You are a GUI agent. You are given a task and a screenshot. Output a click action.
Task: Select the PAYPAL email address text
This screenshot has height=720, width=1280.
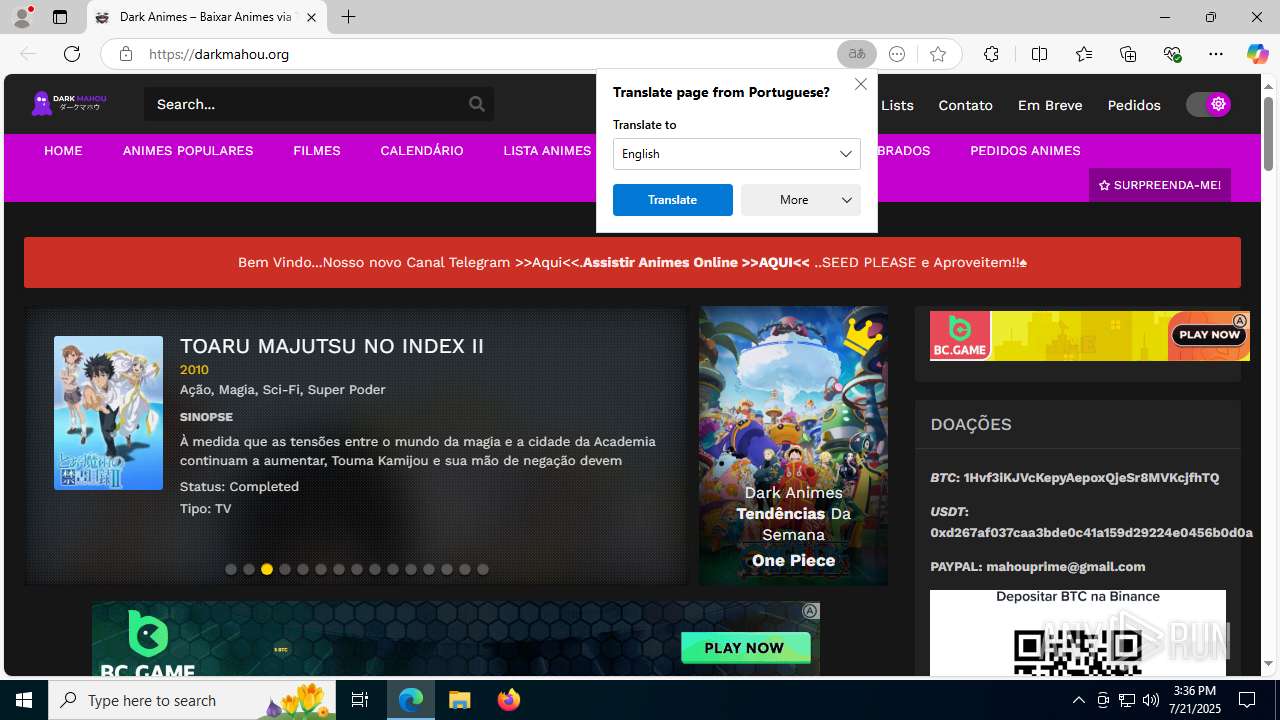(1065, 567)
